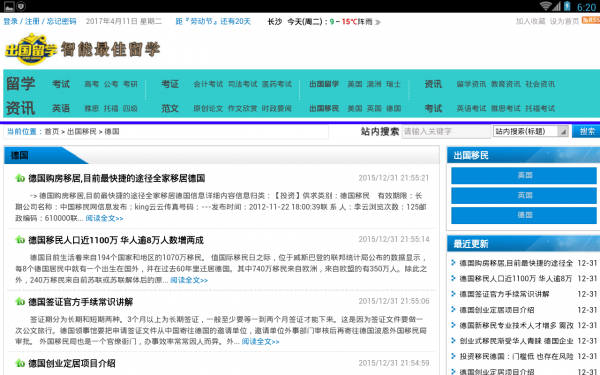Click 阅读全文 for 德国签证 article
The width and height of the screenshot is (600, 375).
[261, 342]
